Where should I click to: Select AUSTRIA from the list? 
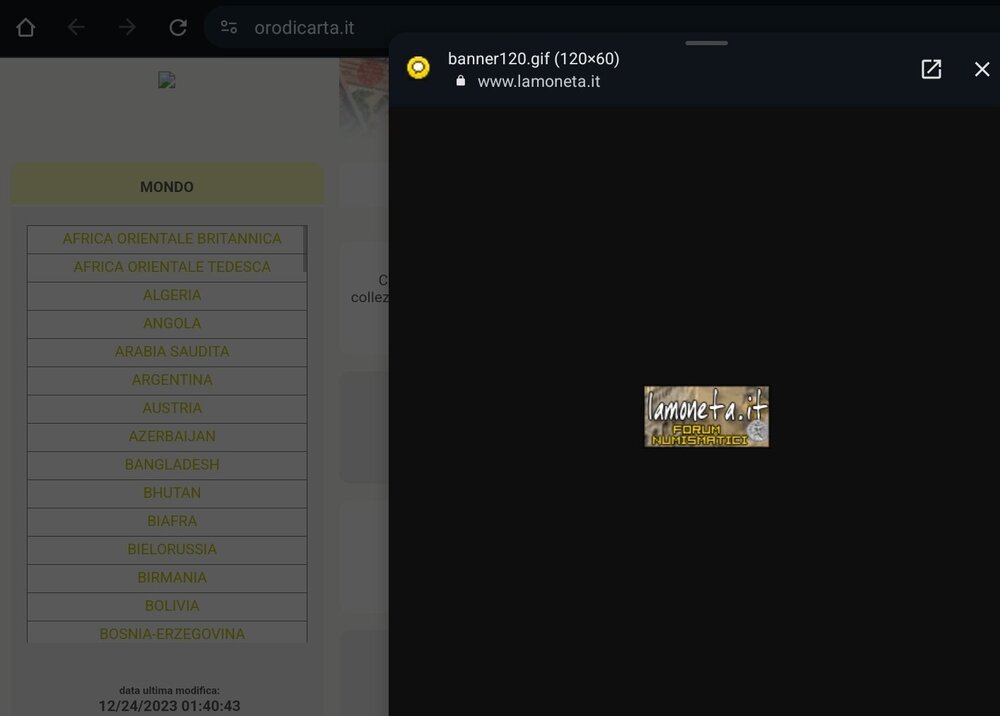tap(172, 408)
